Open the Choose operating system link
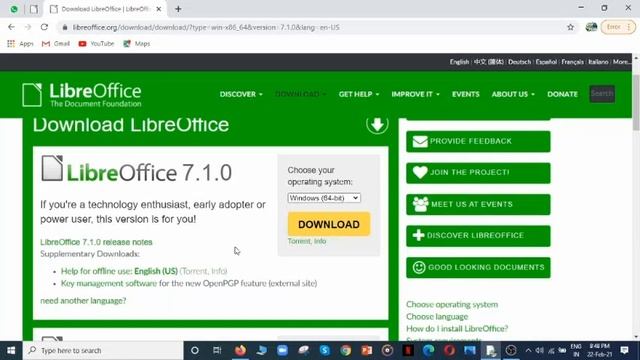The image size is (640, 360). click(x=452, y=304)
